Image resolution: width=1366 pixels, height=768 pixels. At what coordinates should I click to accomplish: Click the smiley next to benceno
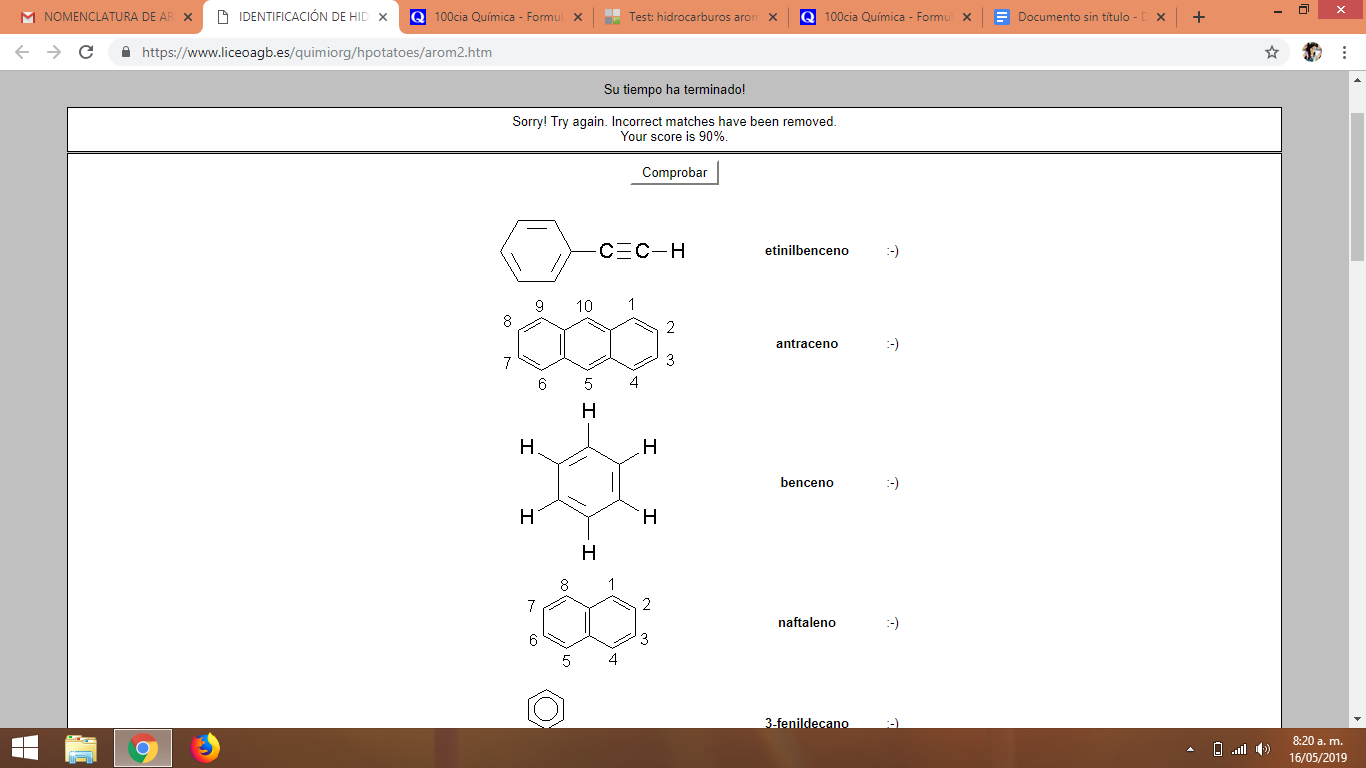pos(892,483)
